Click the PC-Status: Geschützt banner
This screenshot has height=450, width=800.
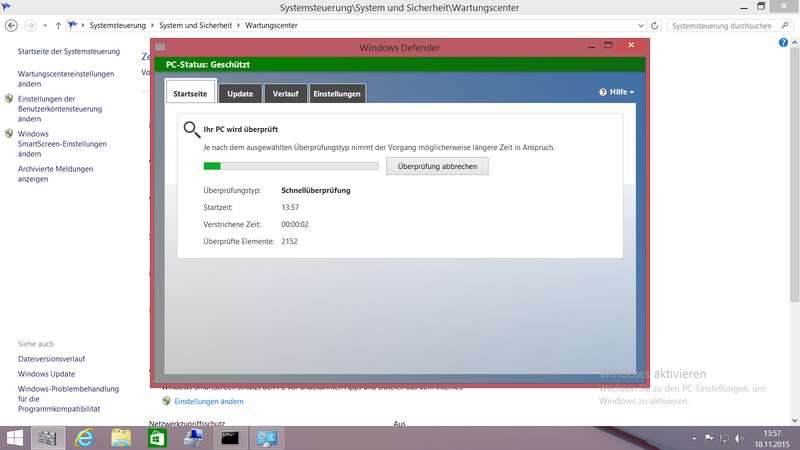[400, 65]
